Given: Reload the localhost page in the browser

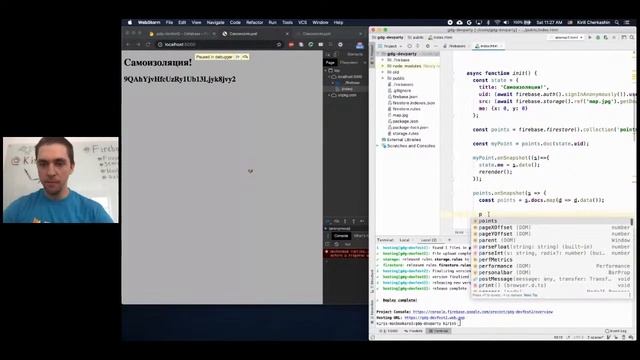Looking at the screenshot, I should pyautogui.click(x=148, y=44).
